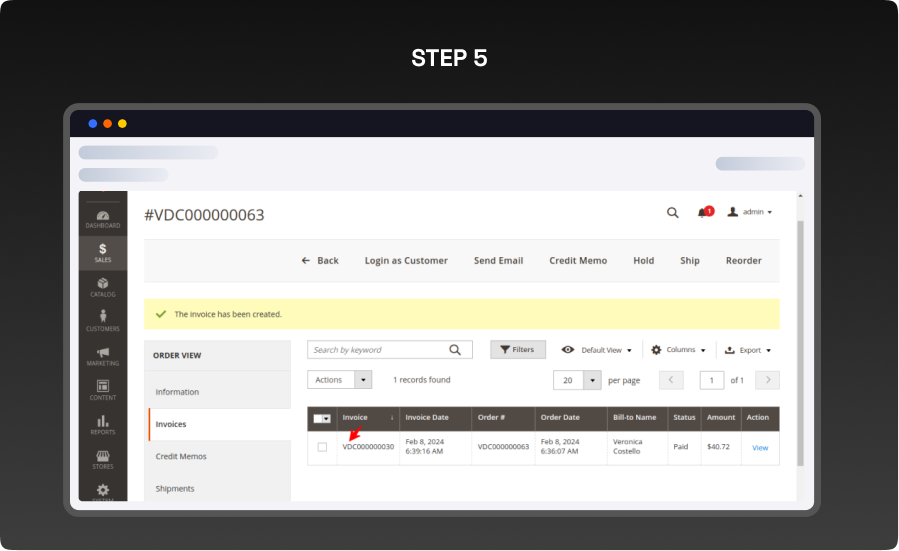Click the Filters button
The image size is (899, 551).
click(517, 350)
